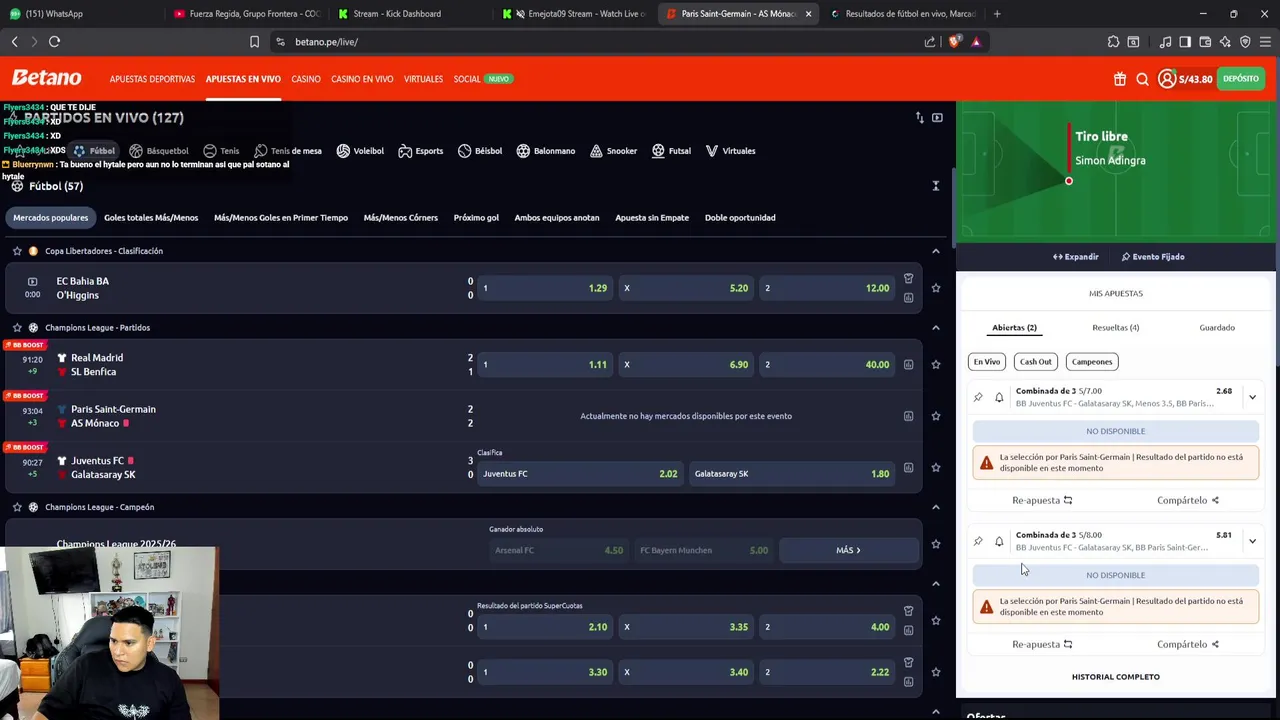Filter bets by Campeones
1280x720 pixels.
[1092, 362]
